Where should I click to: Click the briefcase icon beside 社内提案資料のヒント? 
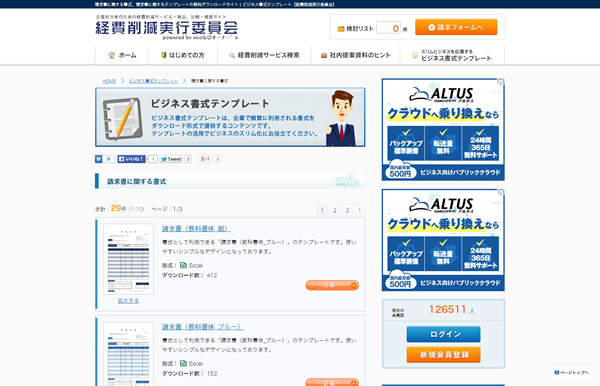324,55
